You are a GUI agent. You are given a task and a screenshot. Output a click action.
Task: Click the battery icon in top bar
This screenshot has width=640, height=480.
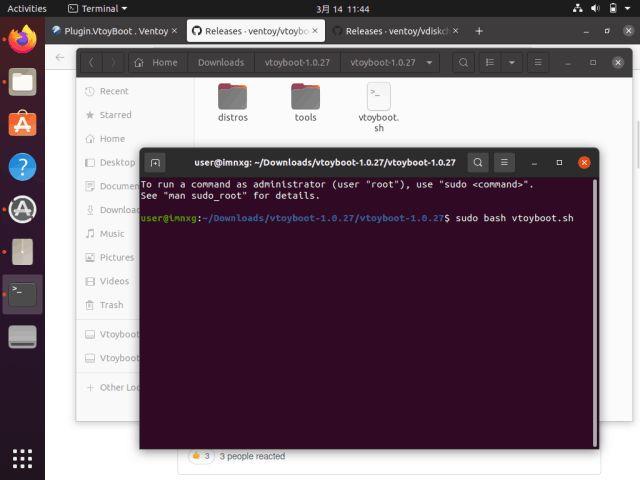[613, 8]
